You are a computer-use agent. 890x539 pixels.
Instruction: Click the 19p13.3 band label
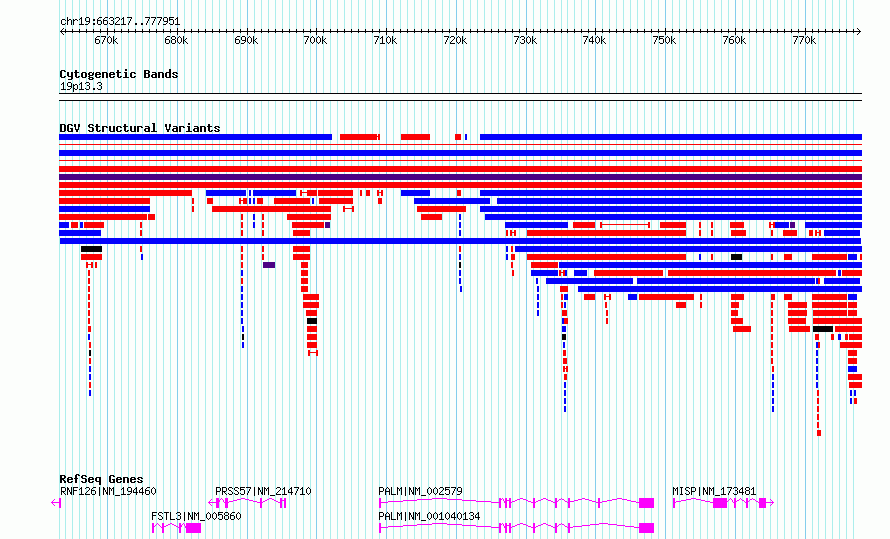81,87
